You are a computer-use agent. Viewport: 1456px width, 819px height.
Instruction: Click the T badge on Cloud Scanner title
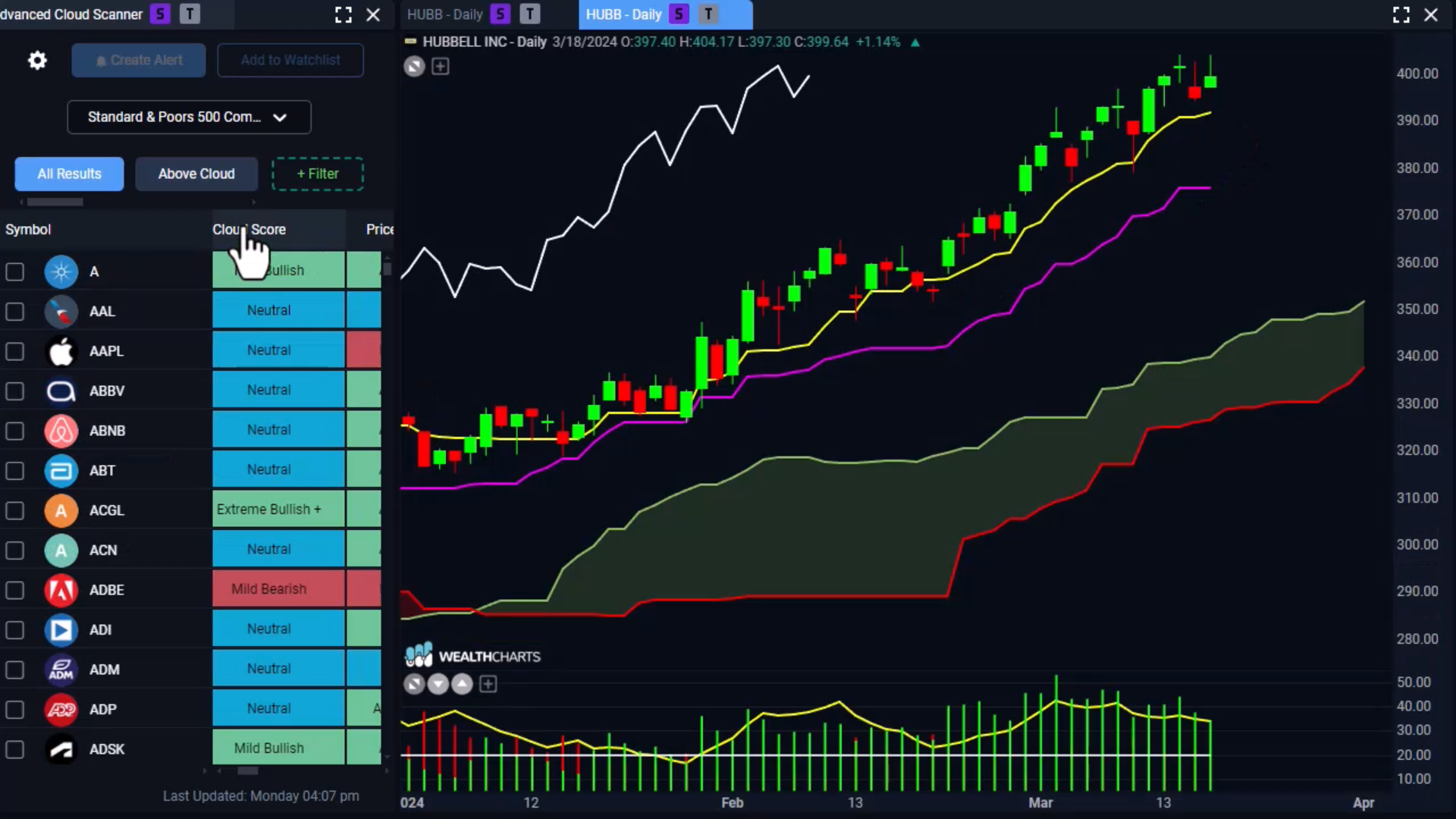pos(190,14)
